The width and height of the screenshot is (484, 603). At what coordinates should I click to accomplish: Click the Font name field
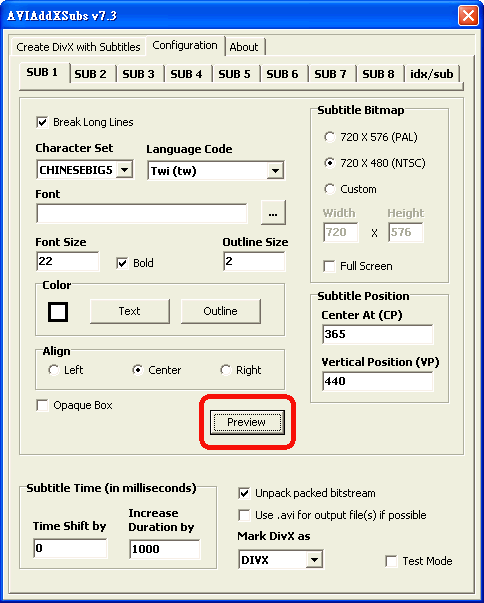[x=141, y=213]
